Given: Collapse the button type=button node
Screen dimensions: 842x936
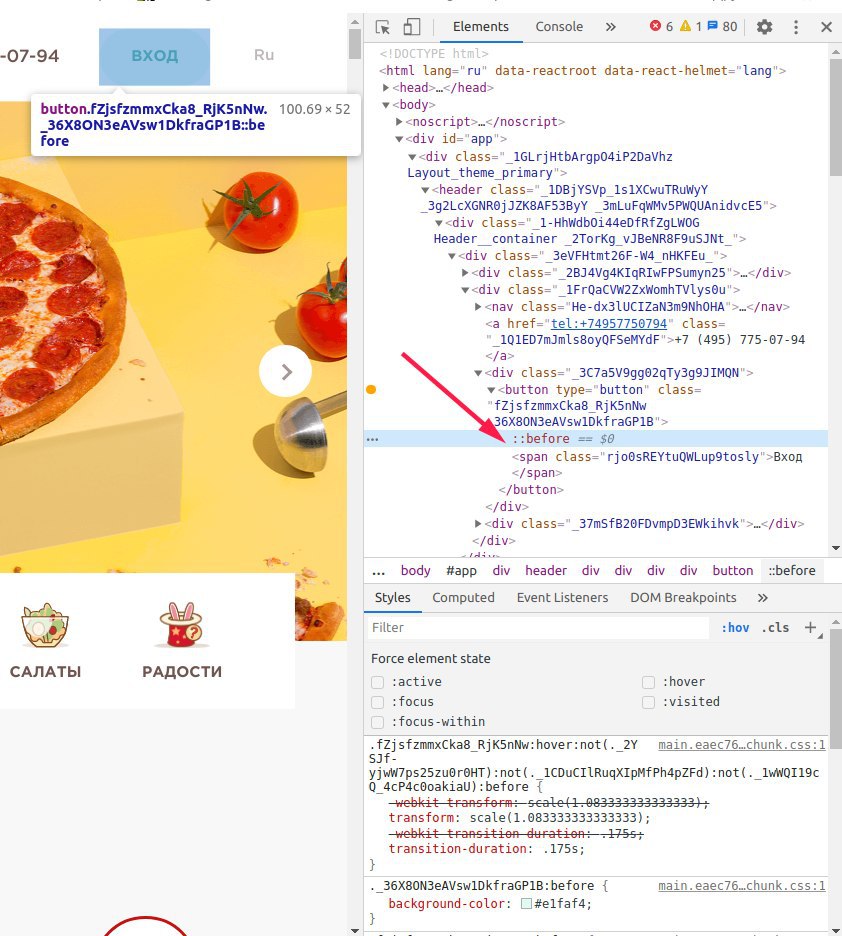Looking at the screenshot, I should pos(491,390).
